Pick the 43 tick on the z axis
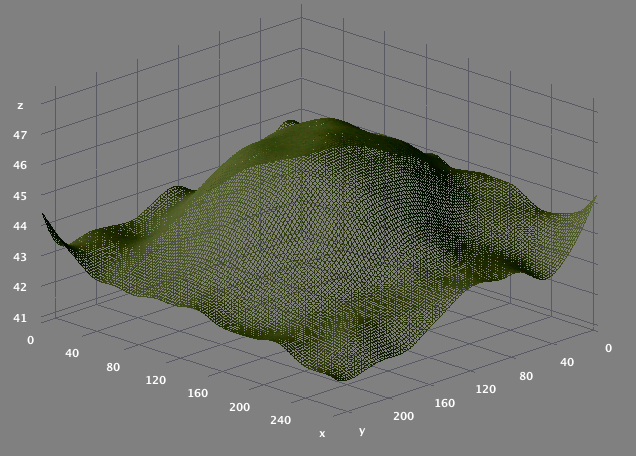636x456 pixels. click(20, 256)
